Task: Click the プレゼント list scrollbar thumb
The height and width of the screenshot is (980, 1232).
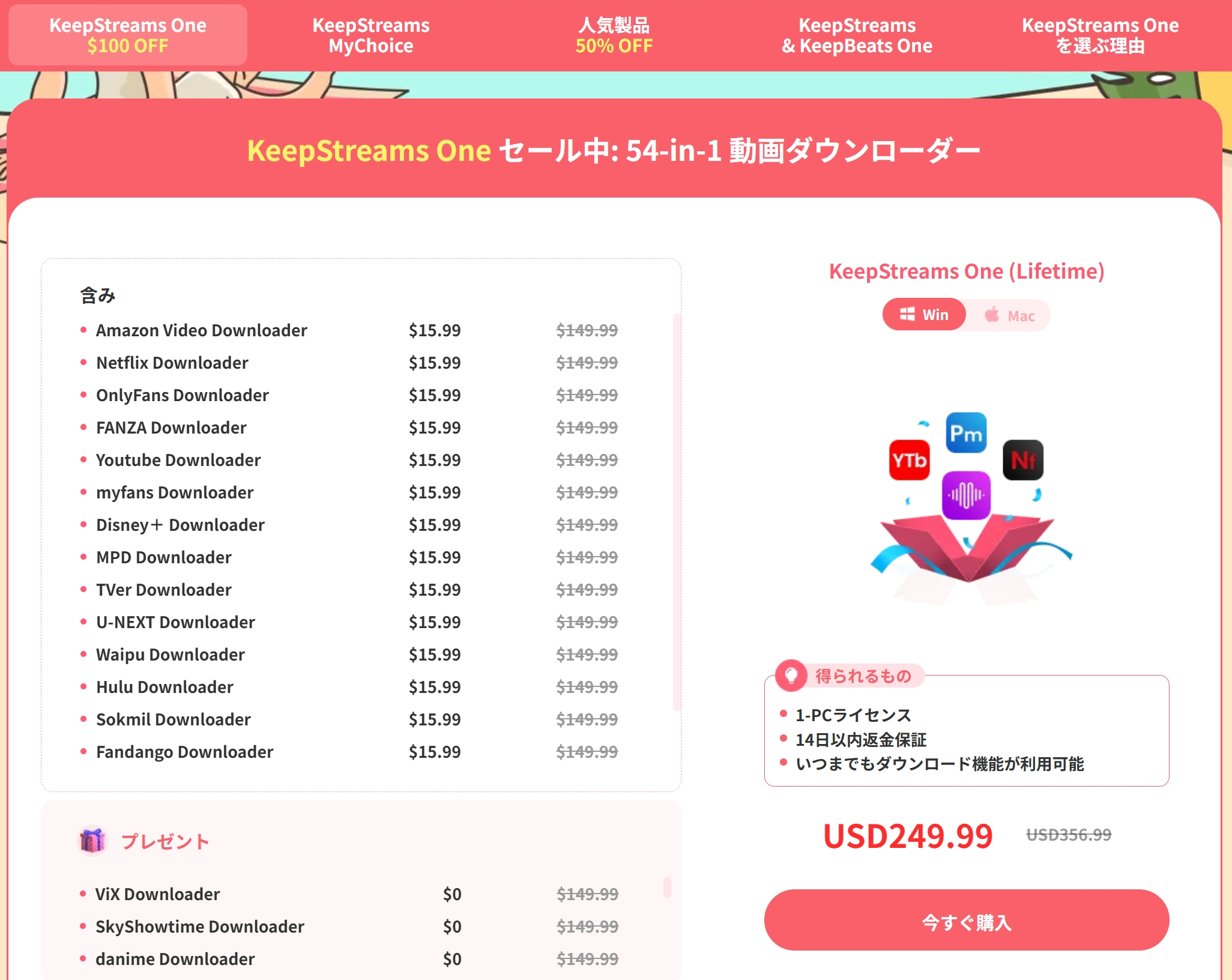Action: (x=666, y=887)
